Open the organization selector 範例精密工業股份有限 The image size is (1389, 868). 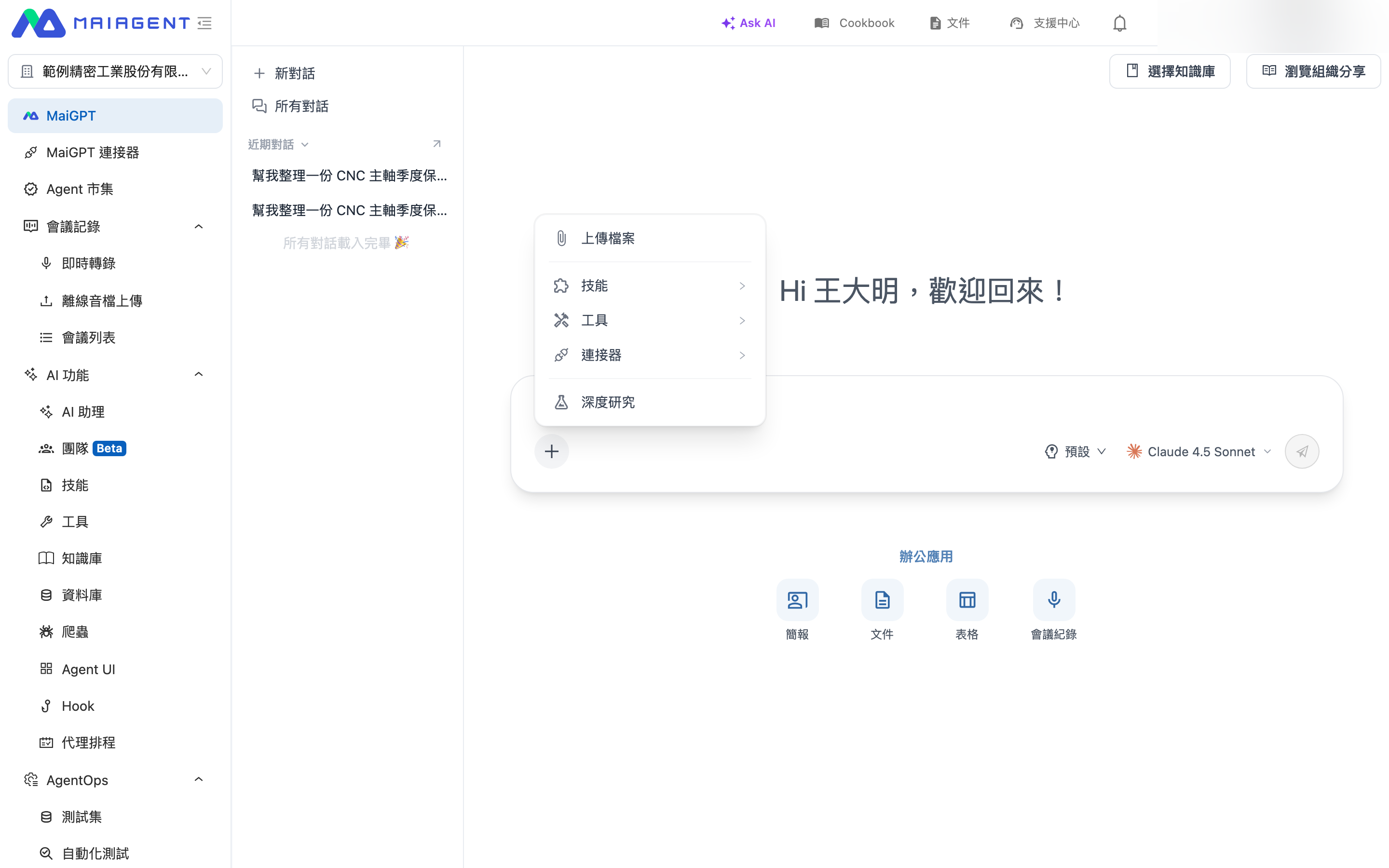coord(115,71)
